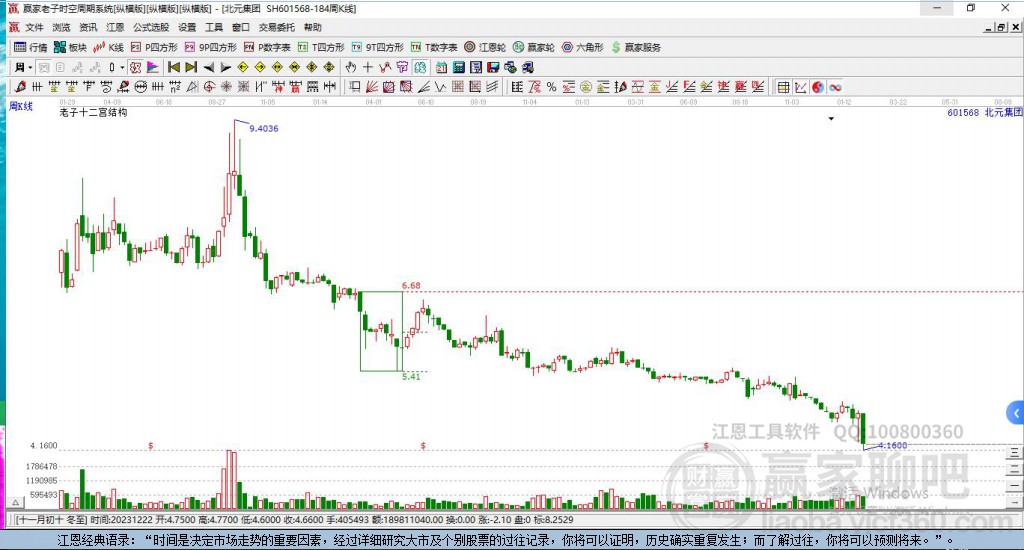
Task: Open the 公式选股 menu
Action: [x=151, y=27]
